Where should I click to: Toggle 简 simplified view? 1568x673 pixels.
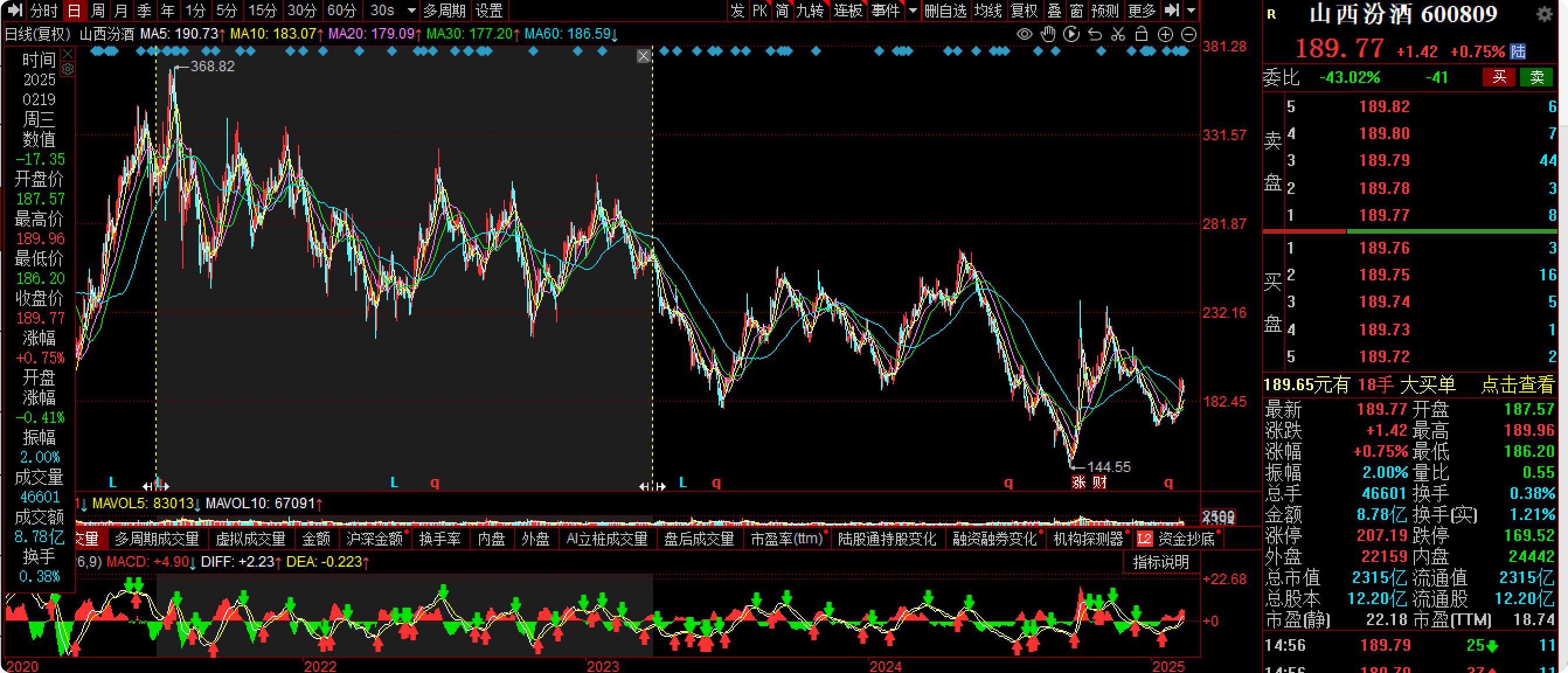tap(783, 11)
